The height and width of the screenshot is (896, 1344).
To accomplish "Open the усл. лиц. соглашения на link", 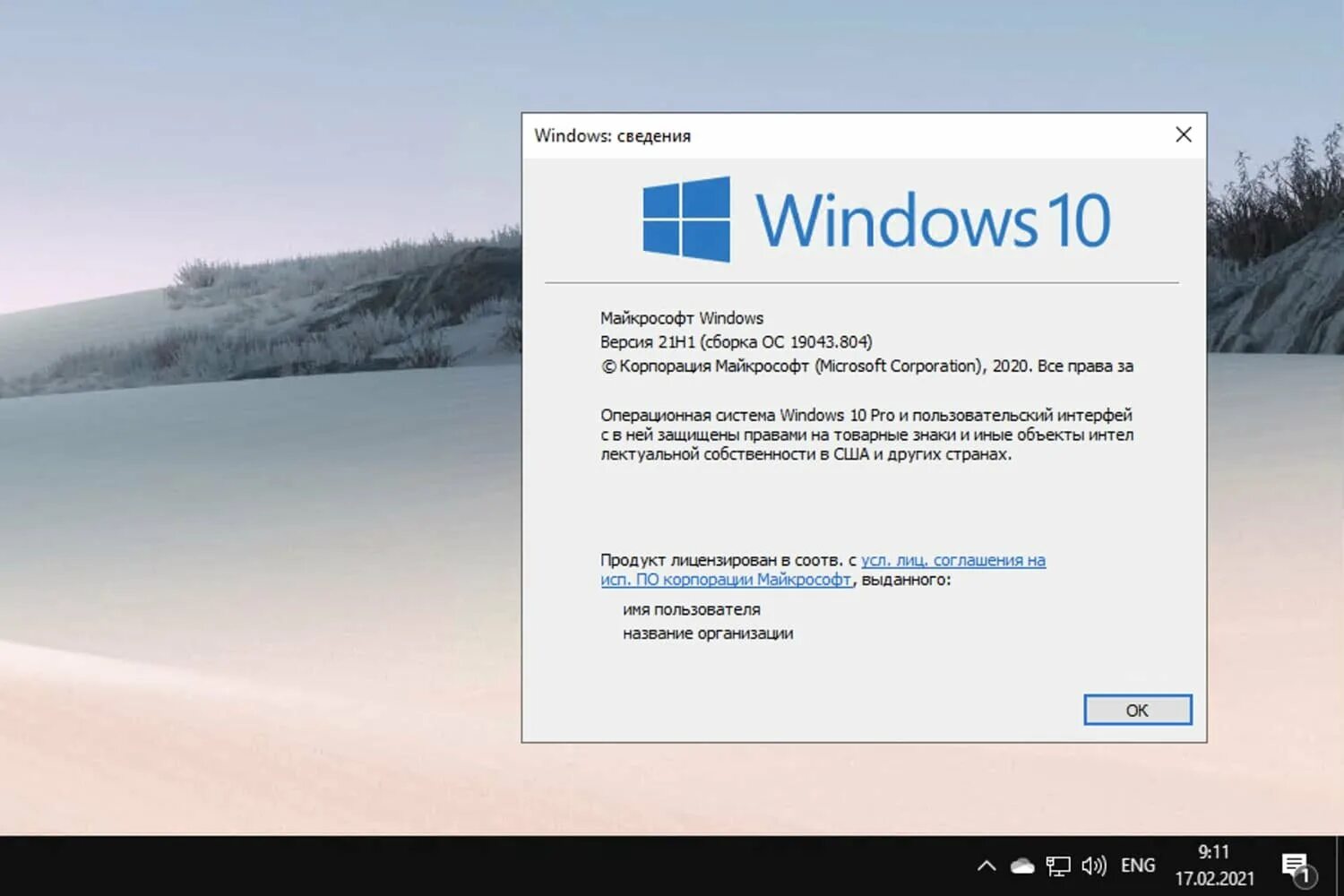I will pos(953,560).
